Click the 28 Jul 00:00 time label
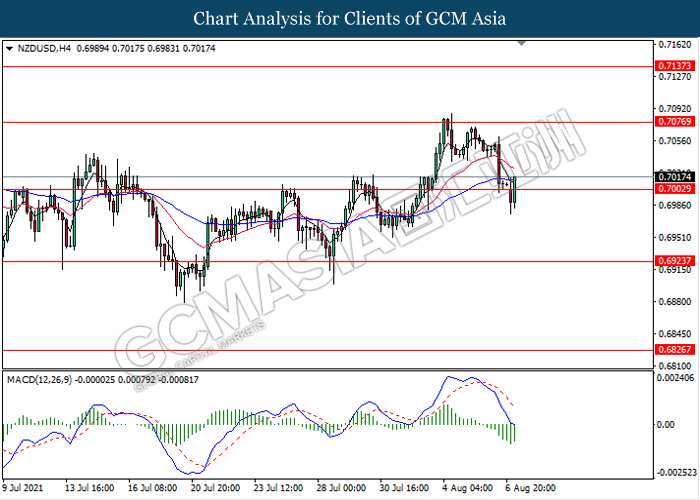 pos(341,488)
